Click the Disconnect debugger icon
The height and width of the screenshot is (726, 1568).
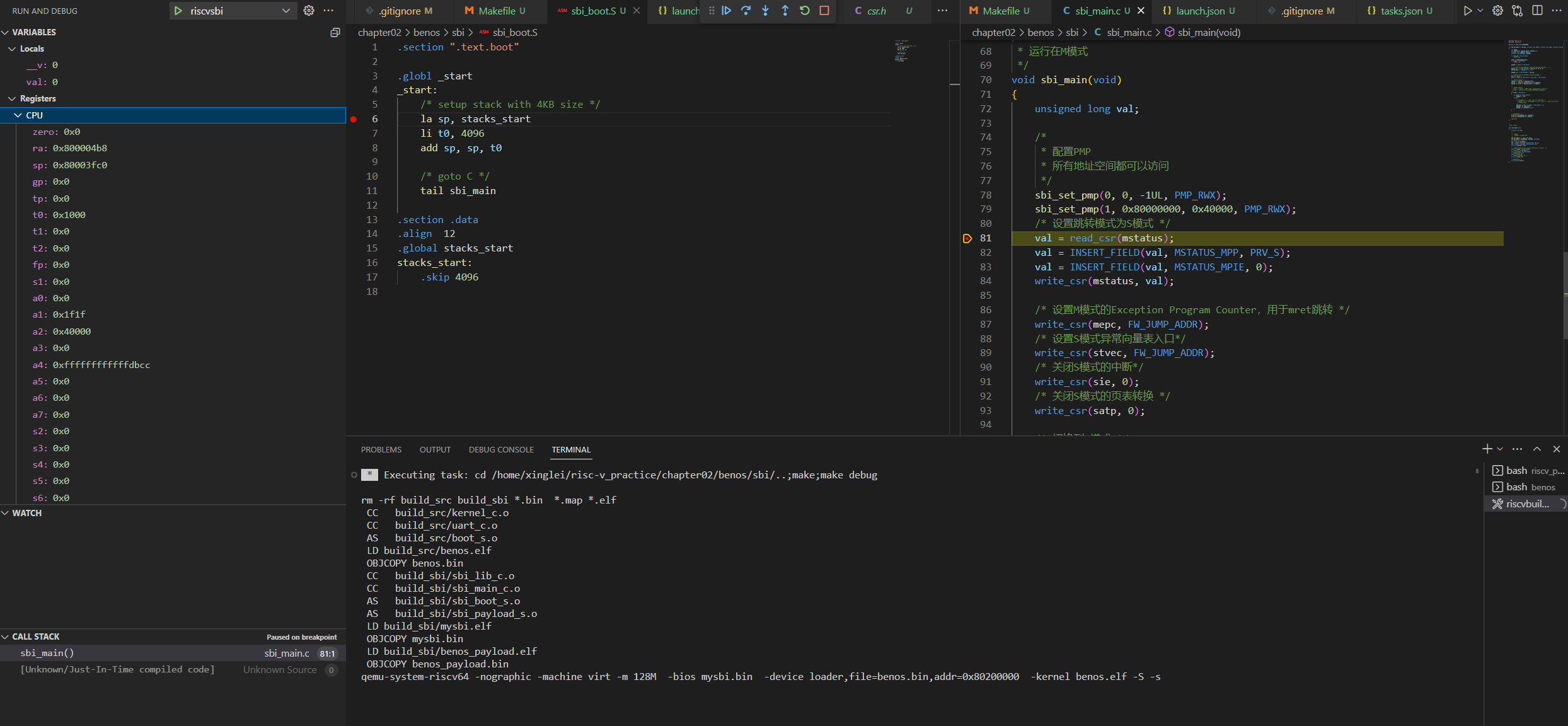click(x=825, y=10)
